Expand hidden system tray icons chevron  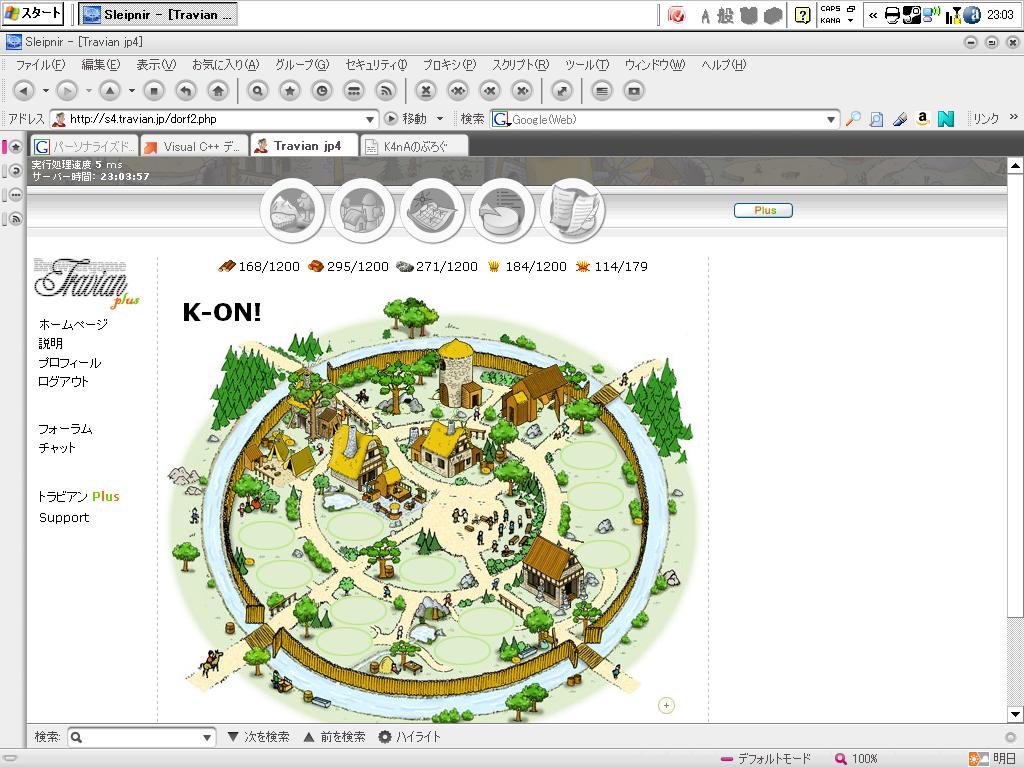(872, 15)
